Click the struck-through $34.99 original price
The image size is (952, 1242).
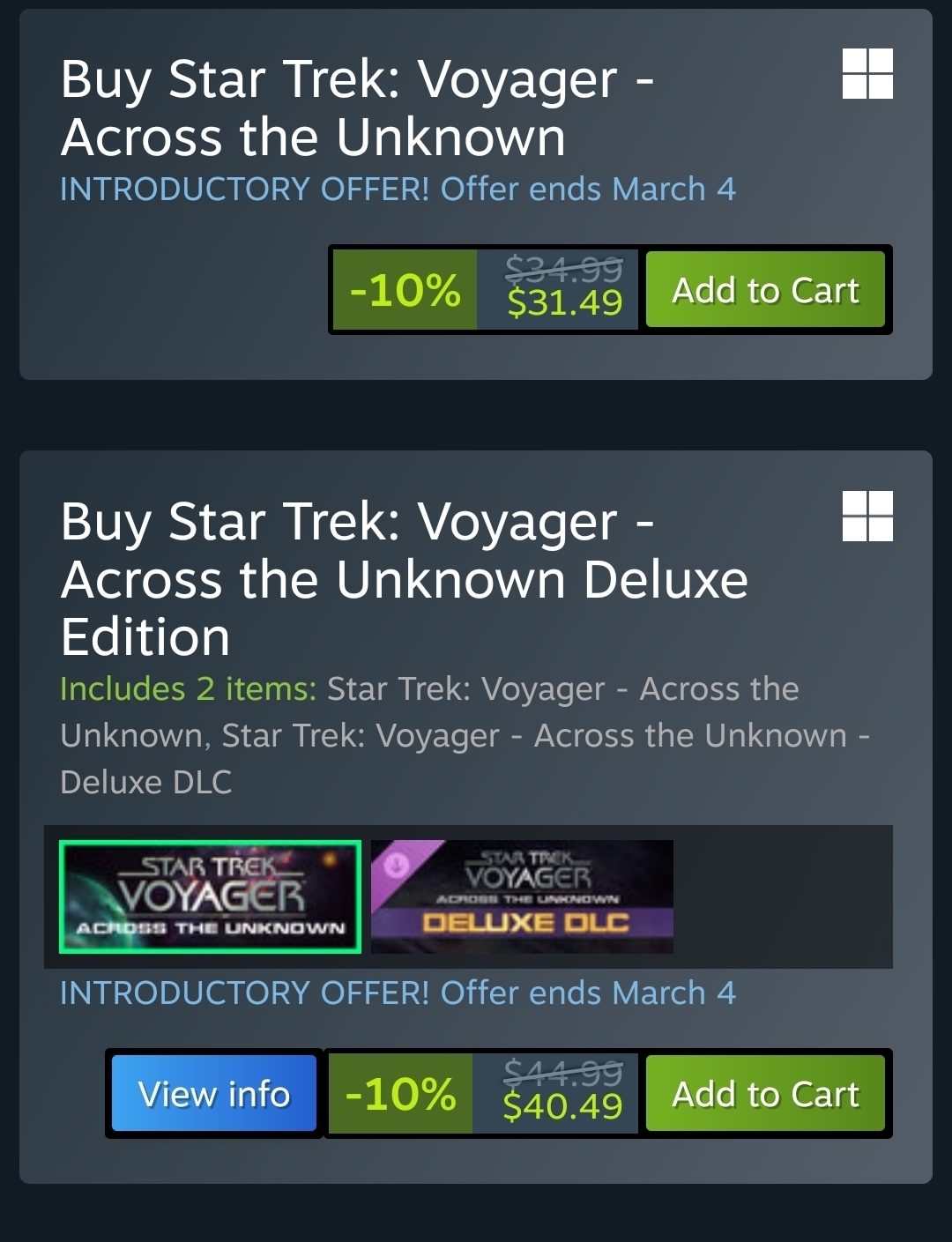click(x=564, y=268)
